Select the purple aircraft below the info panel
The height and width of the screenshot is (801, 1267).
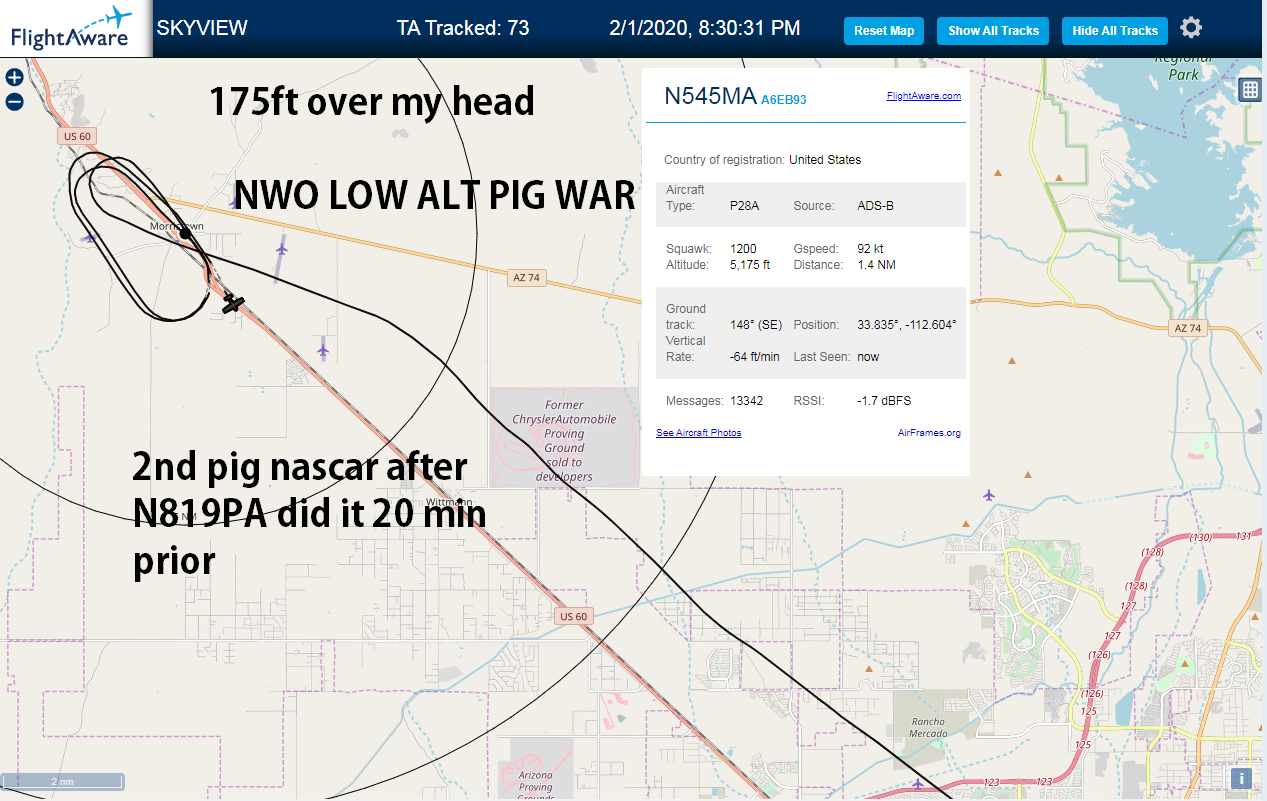(989, 495)
